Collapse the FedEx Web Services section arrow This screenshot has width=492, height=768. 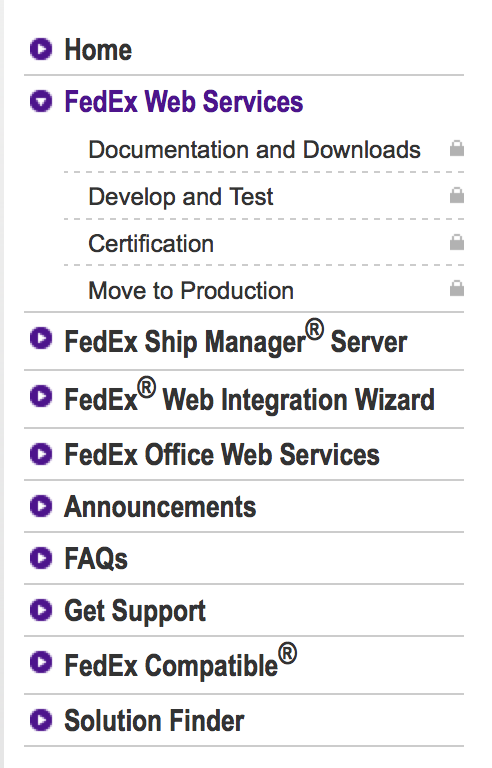pyautogui.click(x=41, y=101)
